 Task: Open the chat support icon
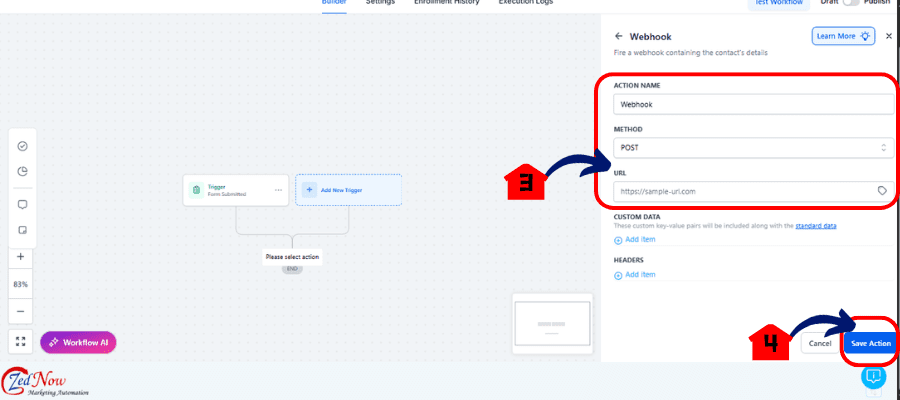(873, 376)
